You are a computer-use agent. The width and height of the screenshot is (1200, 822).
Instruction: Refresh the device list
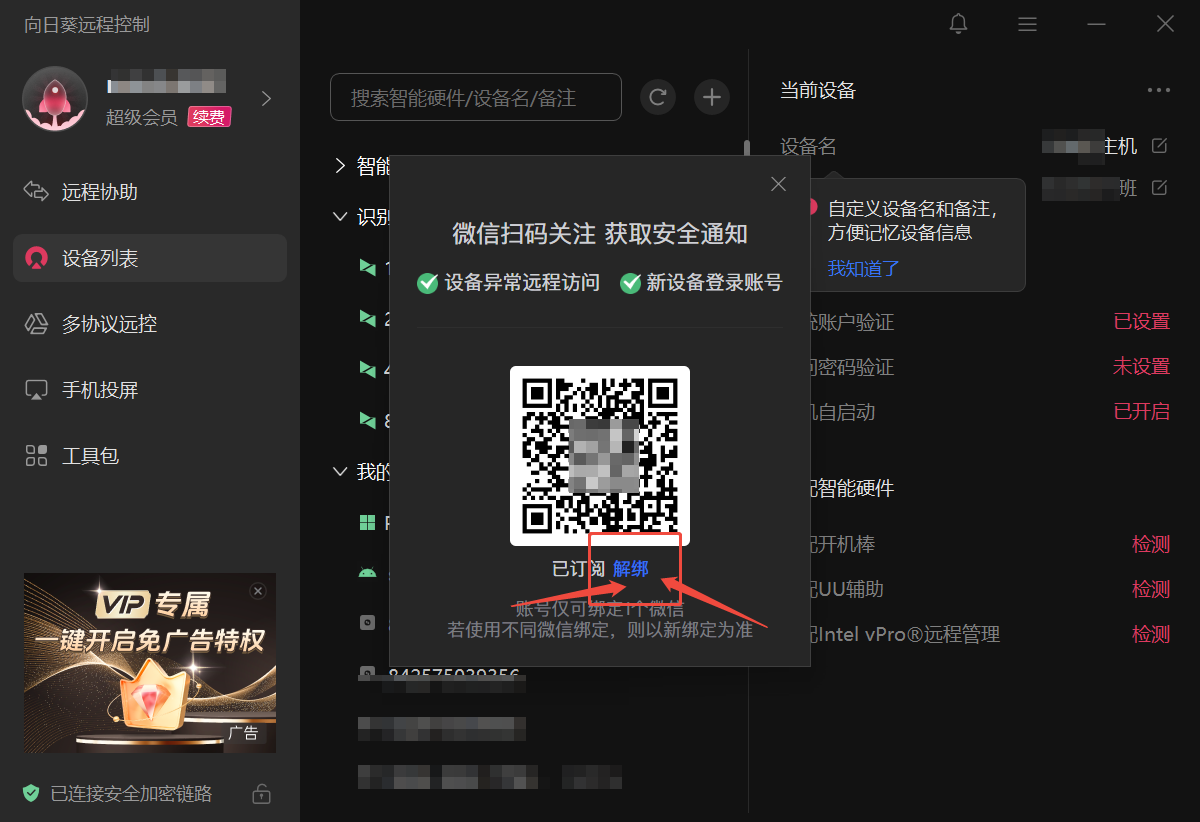[x=658, y=97]
